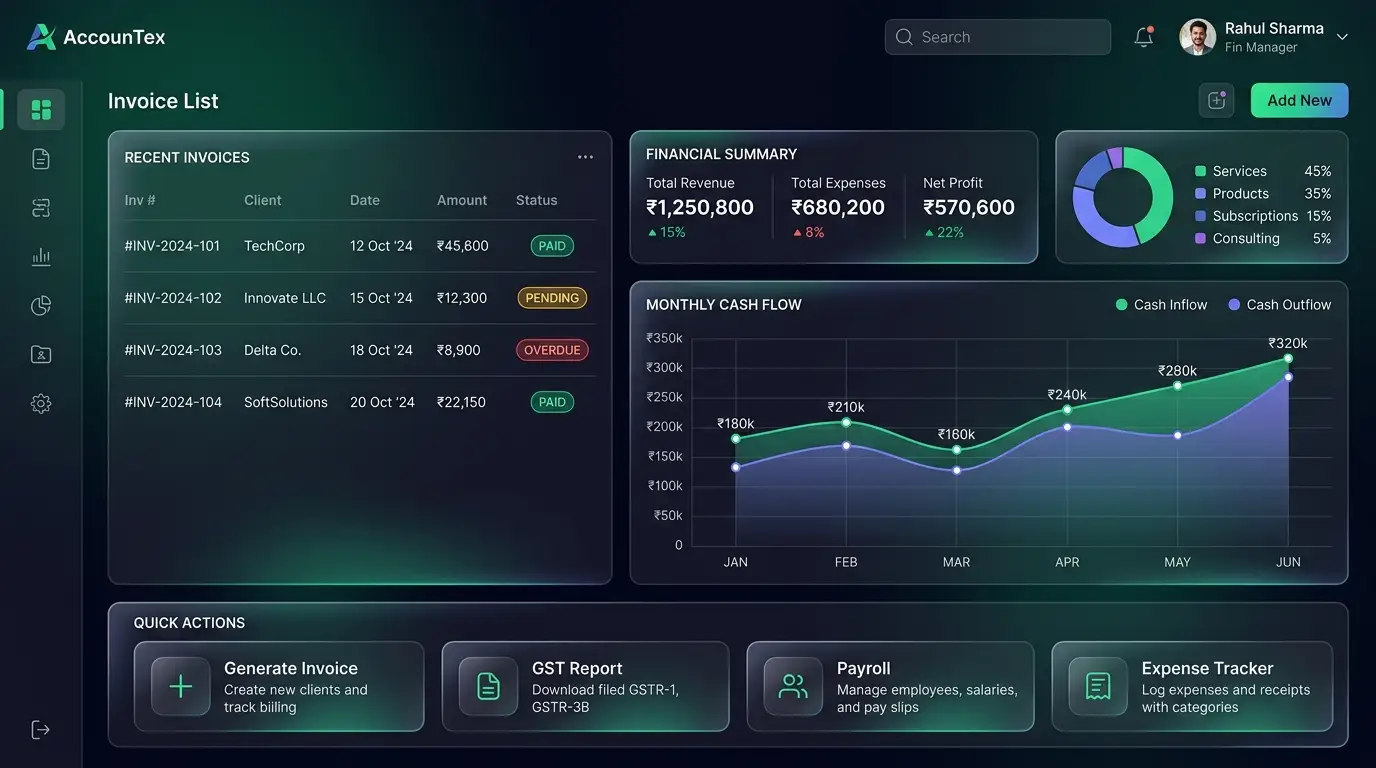Open the notifications bell
The image size is (1376, 768).
pyautogui.click(x=1144, y=37)
